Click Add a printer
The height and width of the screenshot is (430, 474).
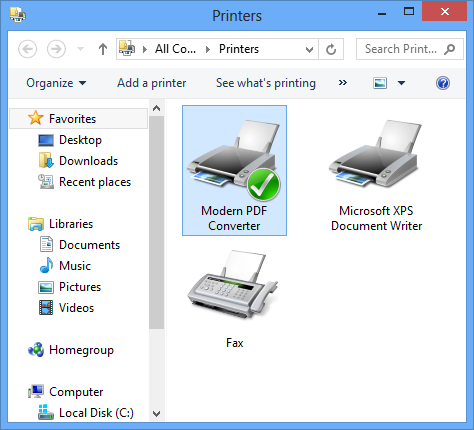[151, 83]
